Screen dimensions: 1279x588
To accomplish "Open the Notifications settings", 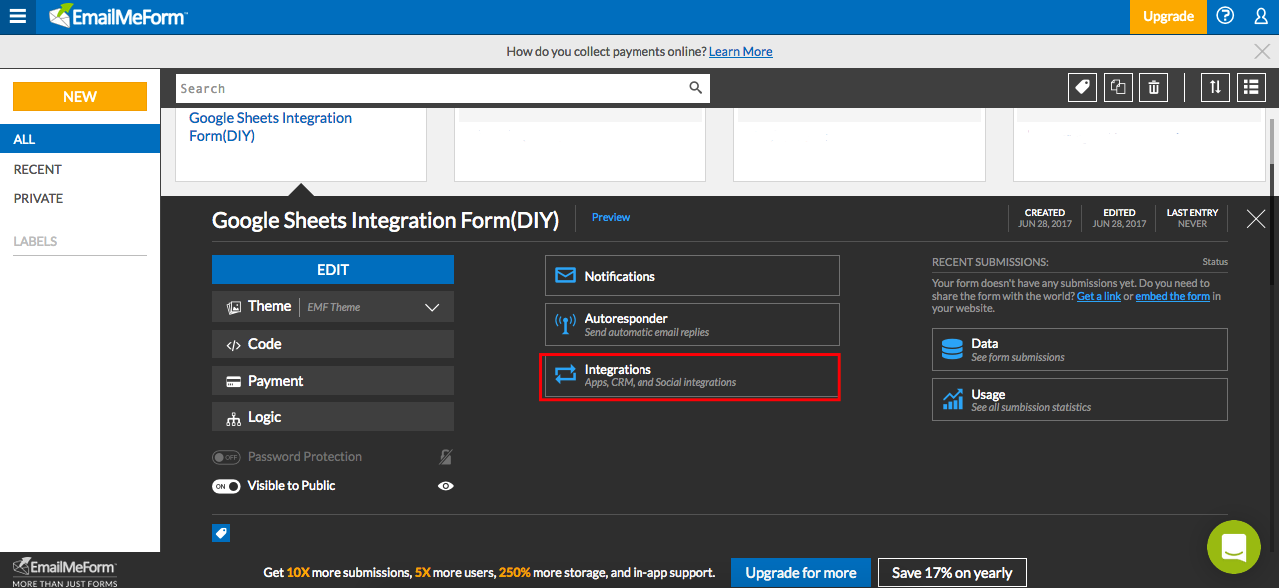I will [x=692, y=276].
